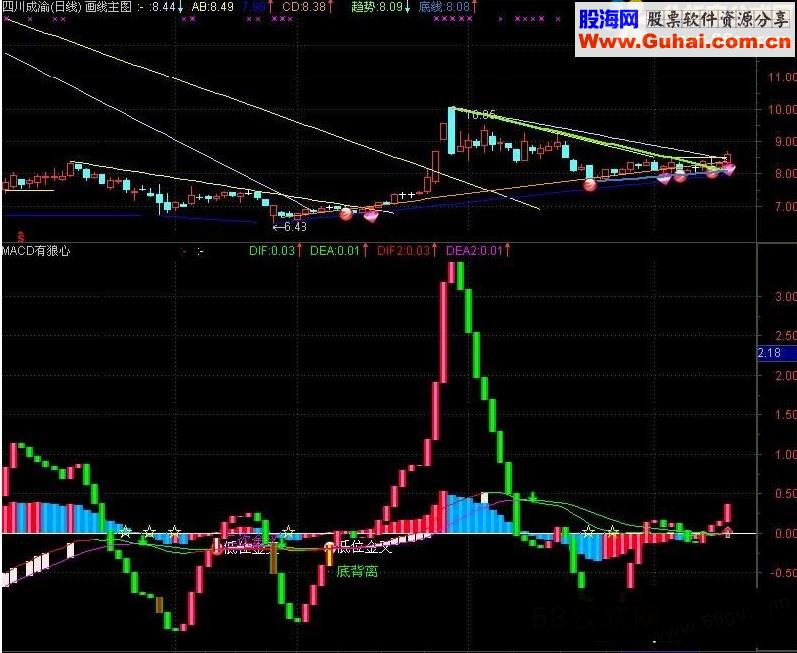Select the purple DEA2:0.01 readout

474,251
